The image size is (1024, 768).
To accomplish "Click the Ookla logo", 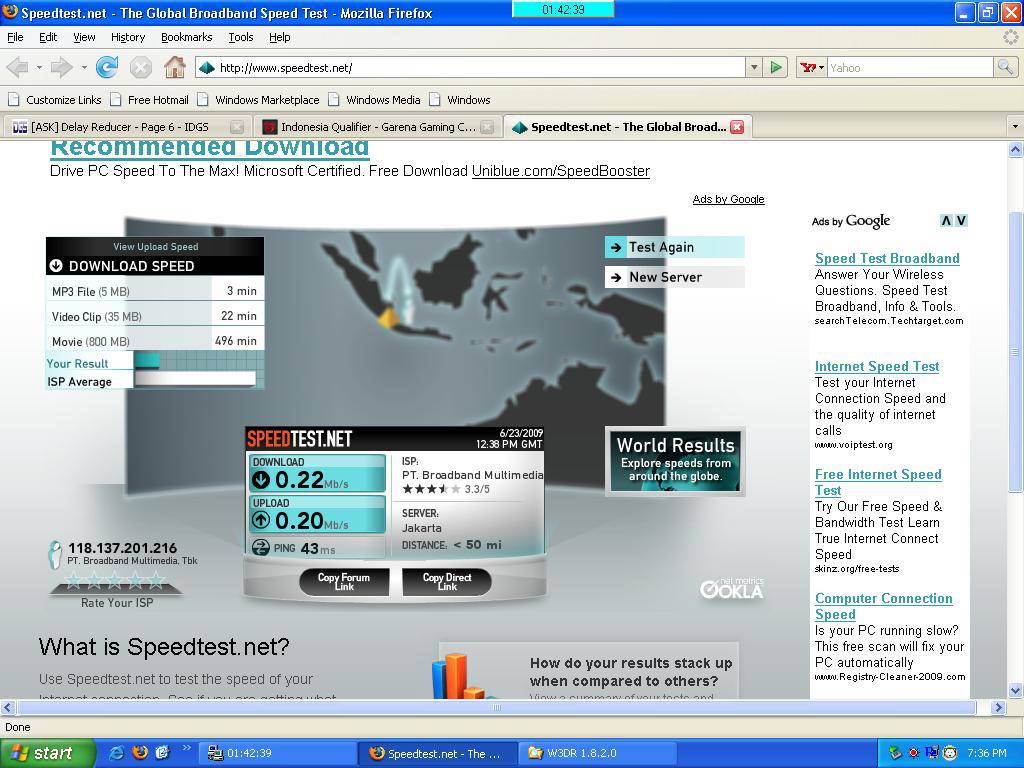I will tap(731, 588).
